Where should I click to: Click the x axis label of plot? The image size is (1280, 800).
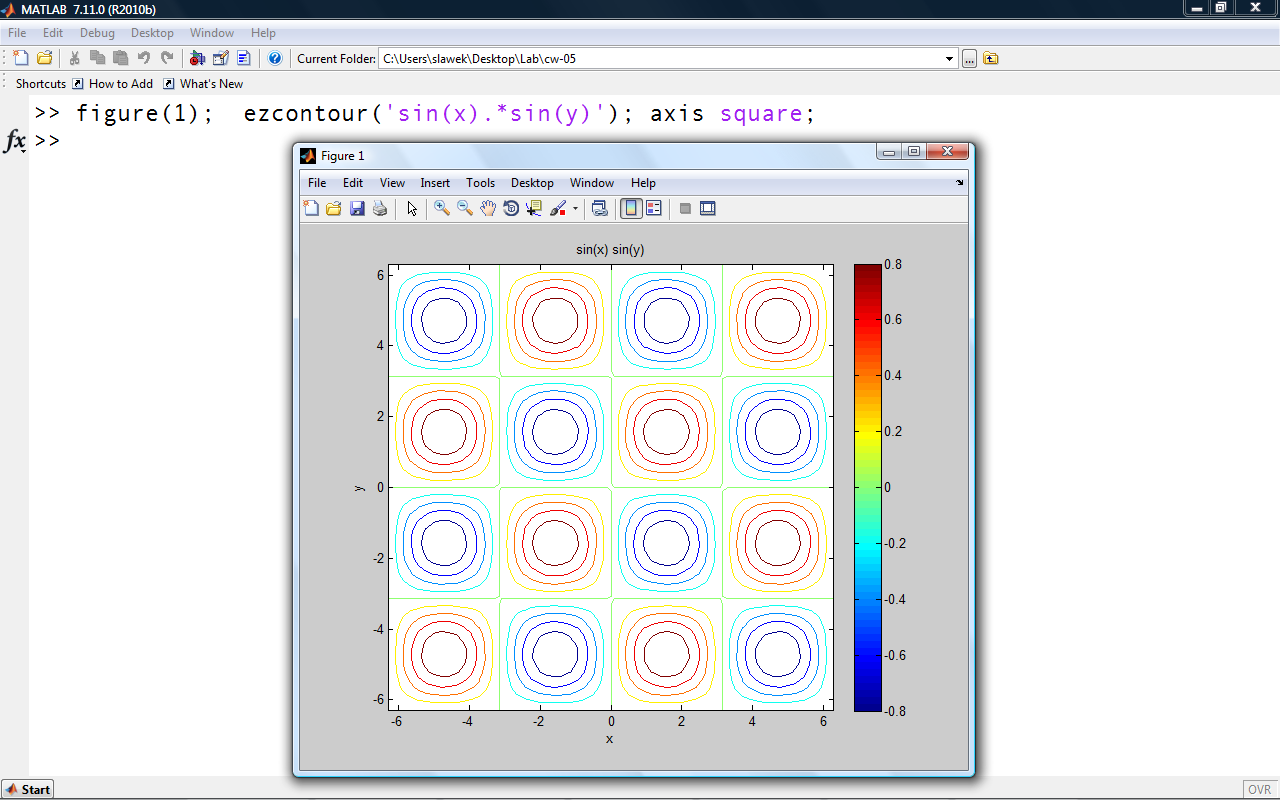pyautogui.click(x=609, y=739)
